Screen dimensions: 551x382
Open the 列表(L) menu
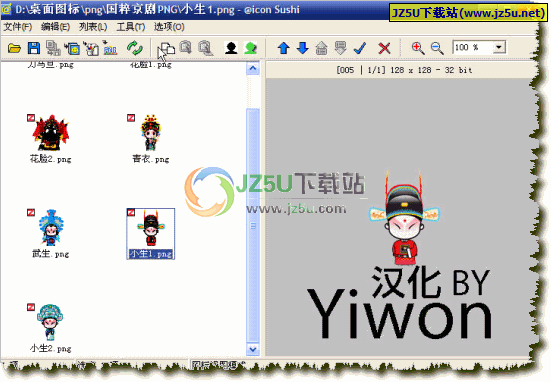pyautogui.click(x=93, y=27)
